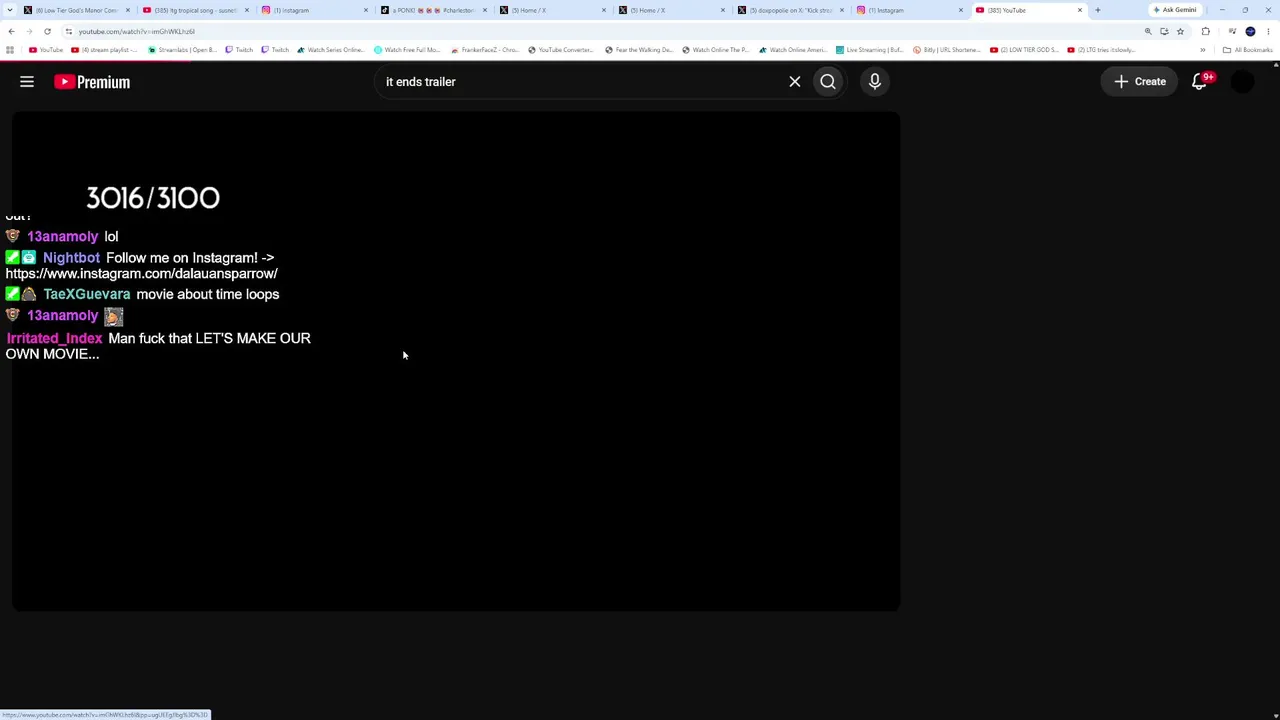
Task: Open a new browser tab
Action: tap(1097, 10)
